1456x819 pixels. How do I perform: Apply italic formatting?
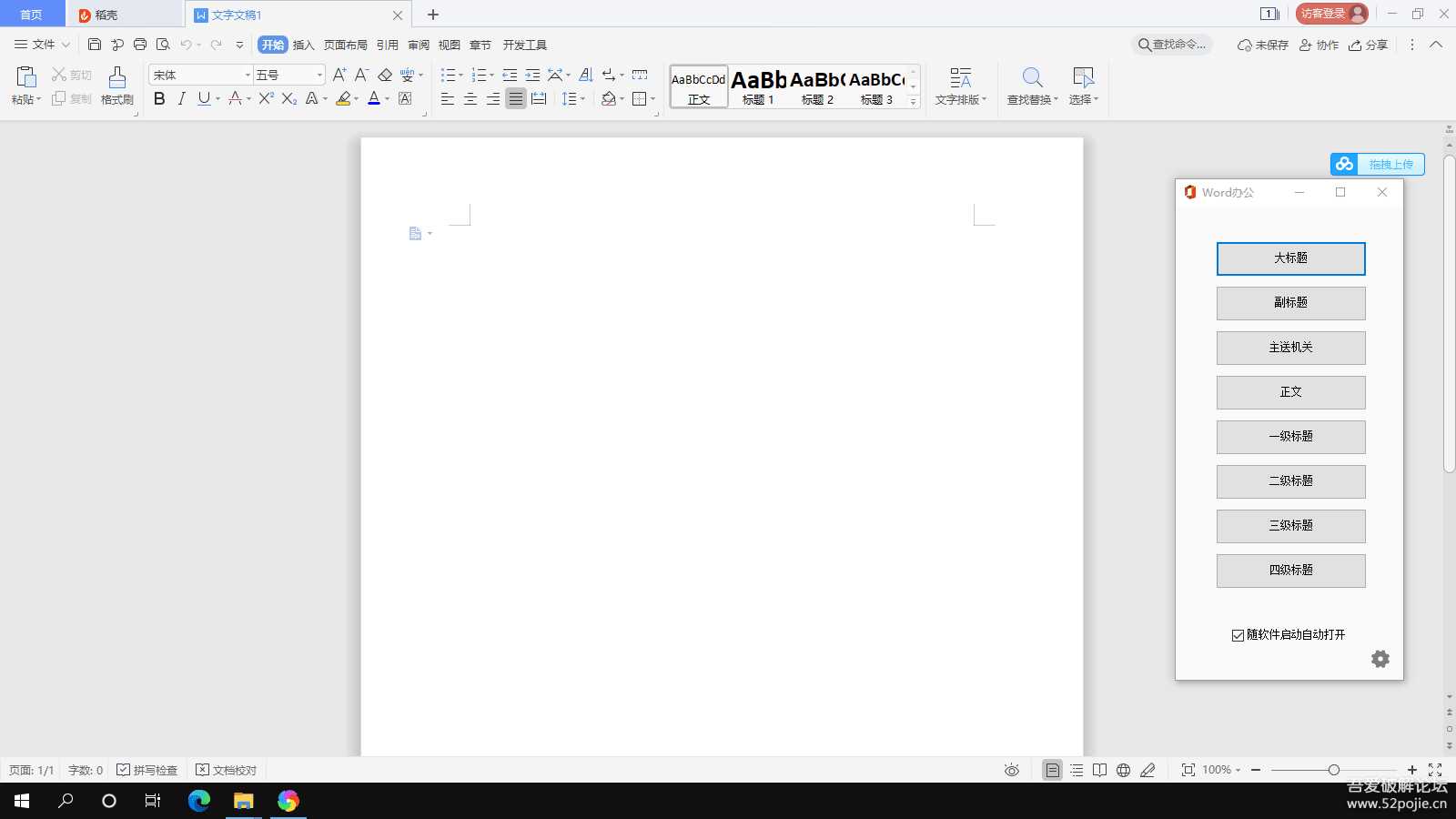(182, 99)
